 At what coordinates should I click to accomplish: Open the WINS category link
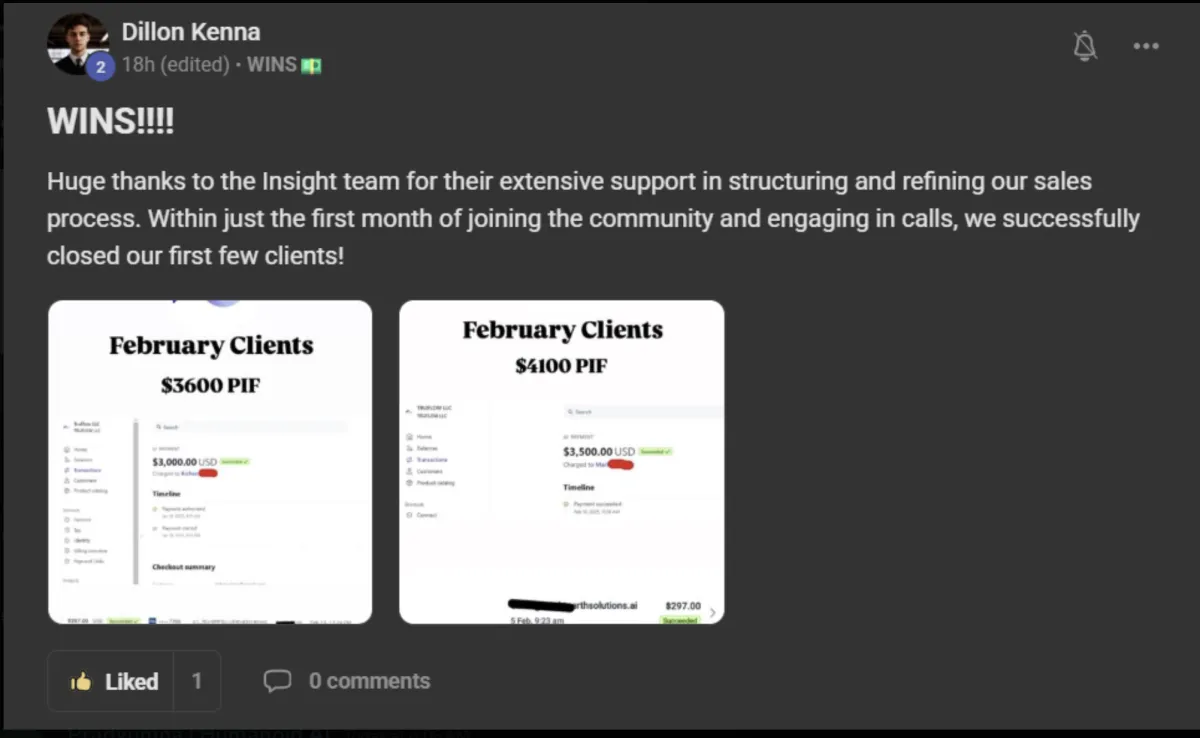tap(272, 65)
